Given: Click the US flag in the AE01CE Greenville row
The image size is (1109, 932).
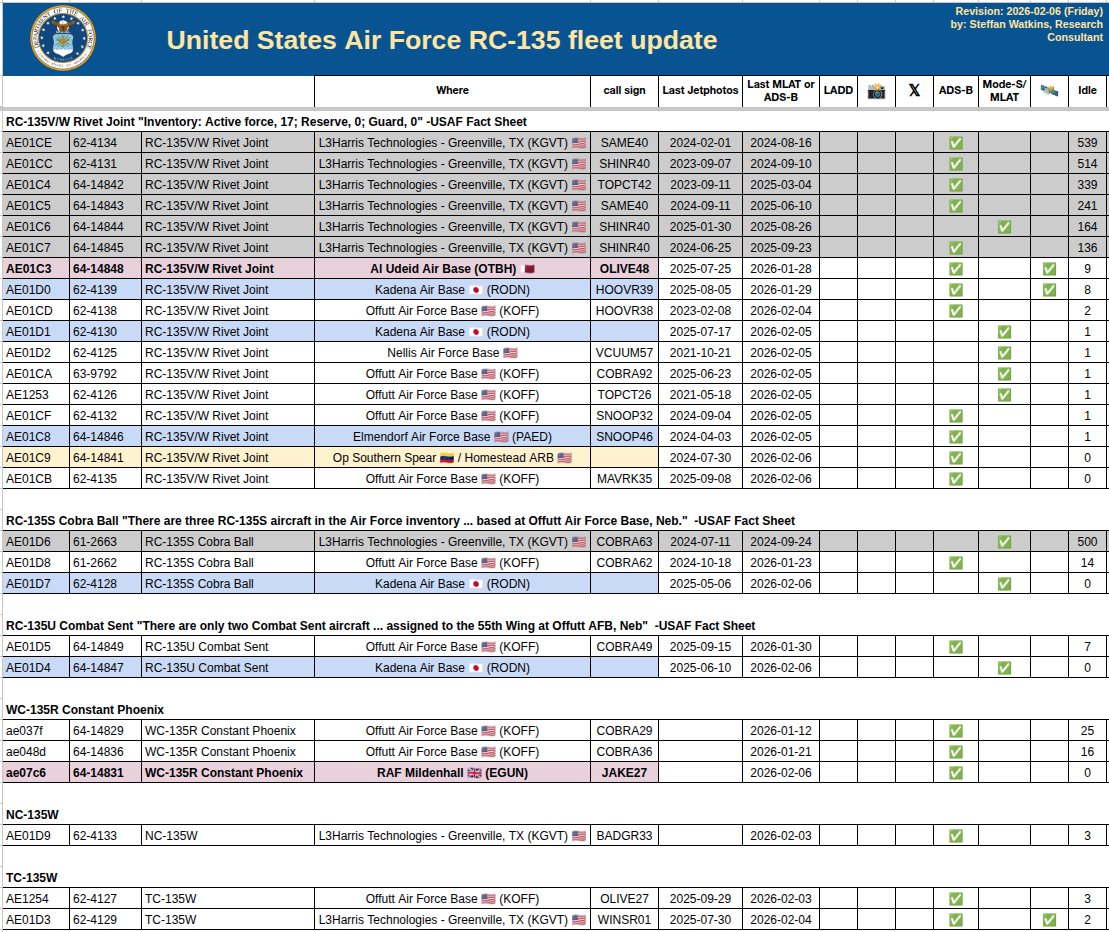Looking at the screenshot, I should [x=579, y=143].
